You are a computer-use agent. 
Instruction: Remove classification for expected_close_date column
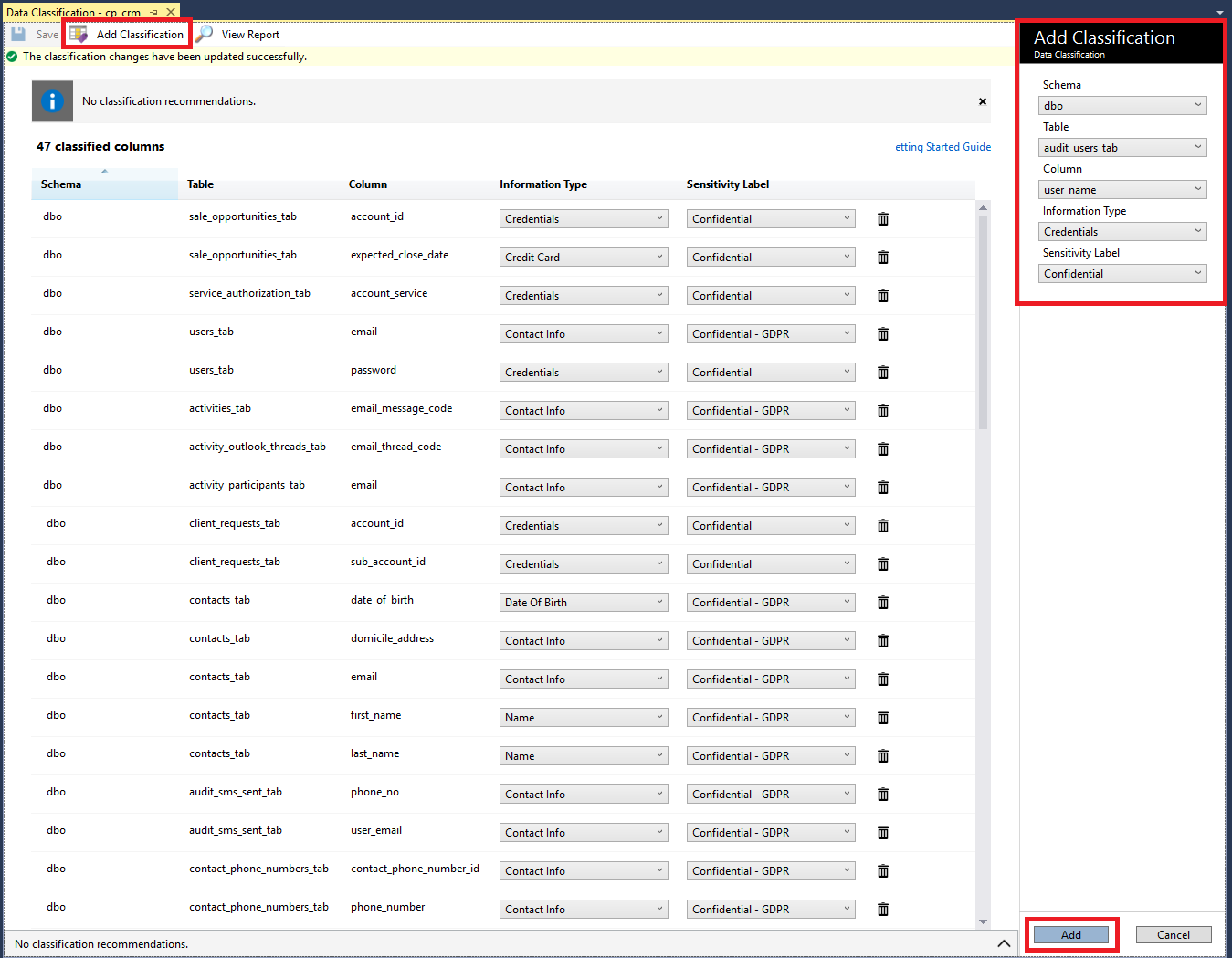882,258
